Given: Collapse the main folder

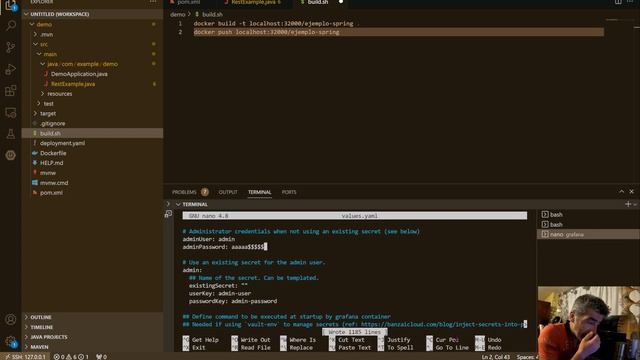Looking at the screenshot, I should click(x=50, y=54).
